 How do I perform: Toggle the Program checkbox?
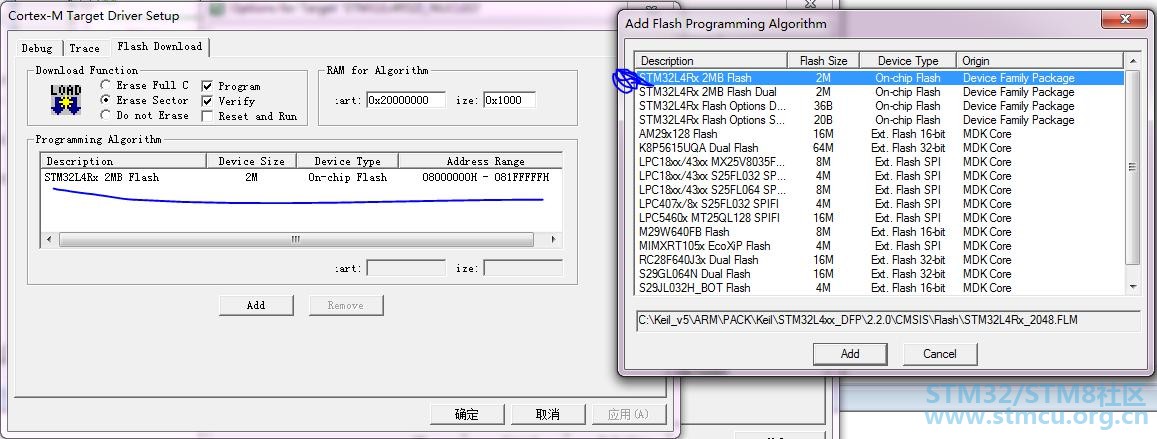(x=207, y=86)
